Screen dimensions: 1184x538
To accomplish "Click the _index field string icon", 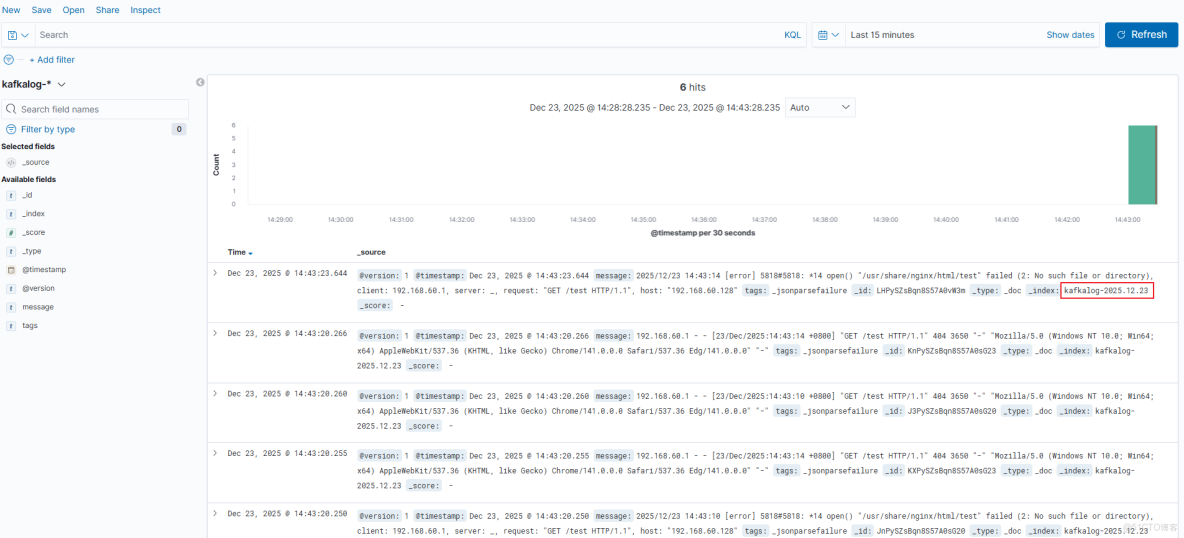I will pos(11,214).
